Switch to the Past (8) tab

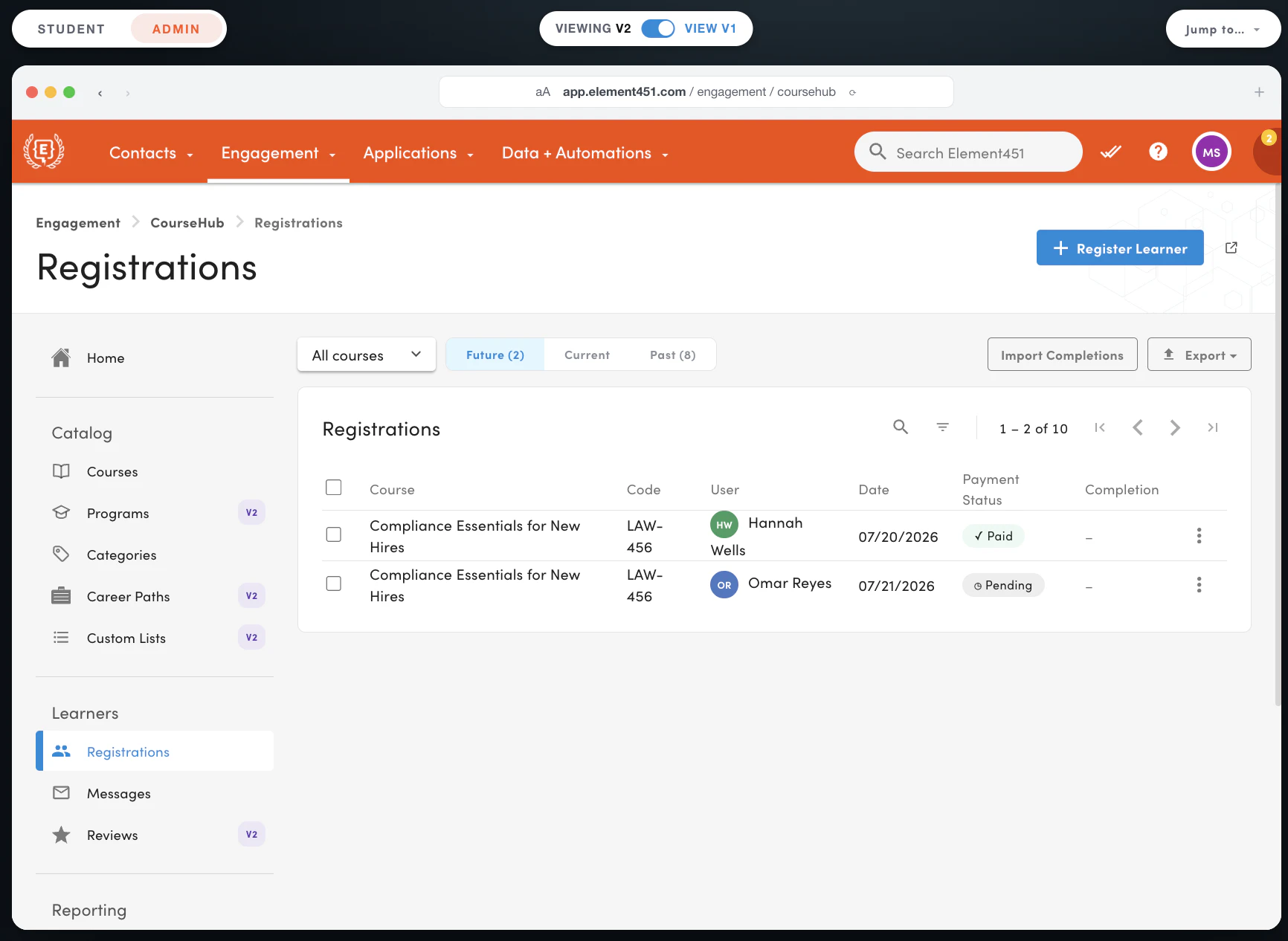673,355
